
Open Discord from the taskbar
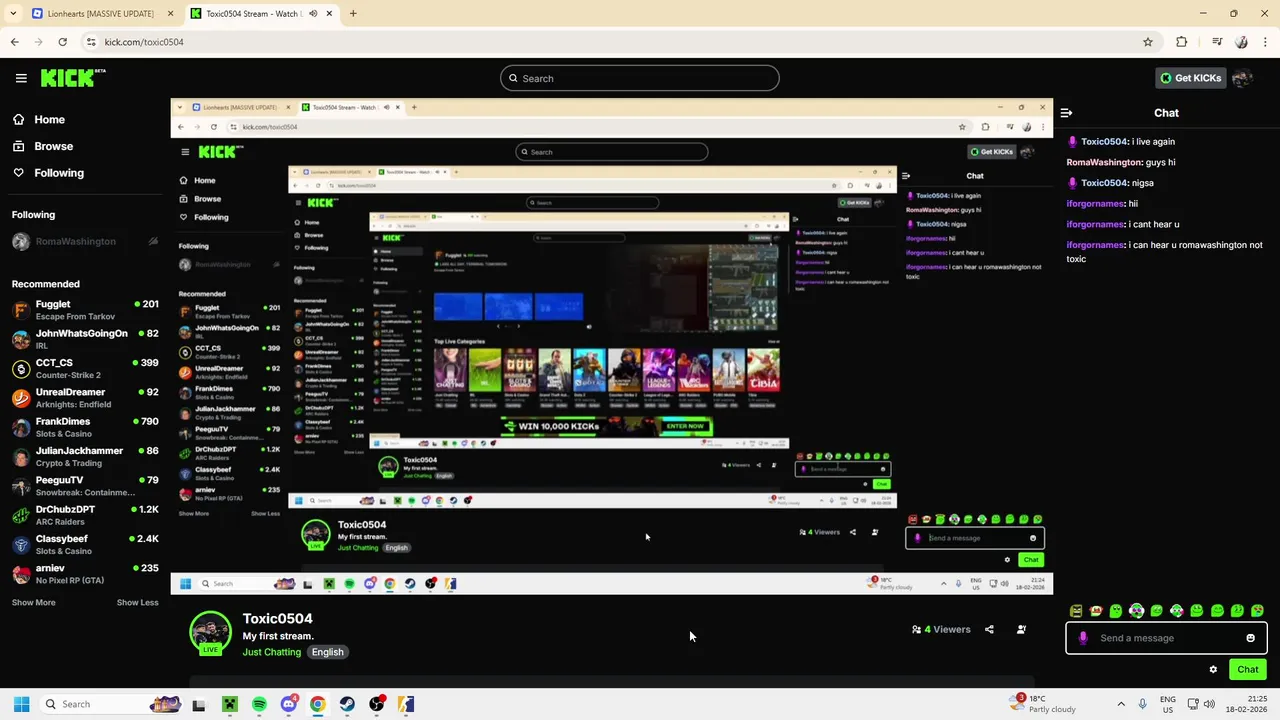tap(289, 704)
